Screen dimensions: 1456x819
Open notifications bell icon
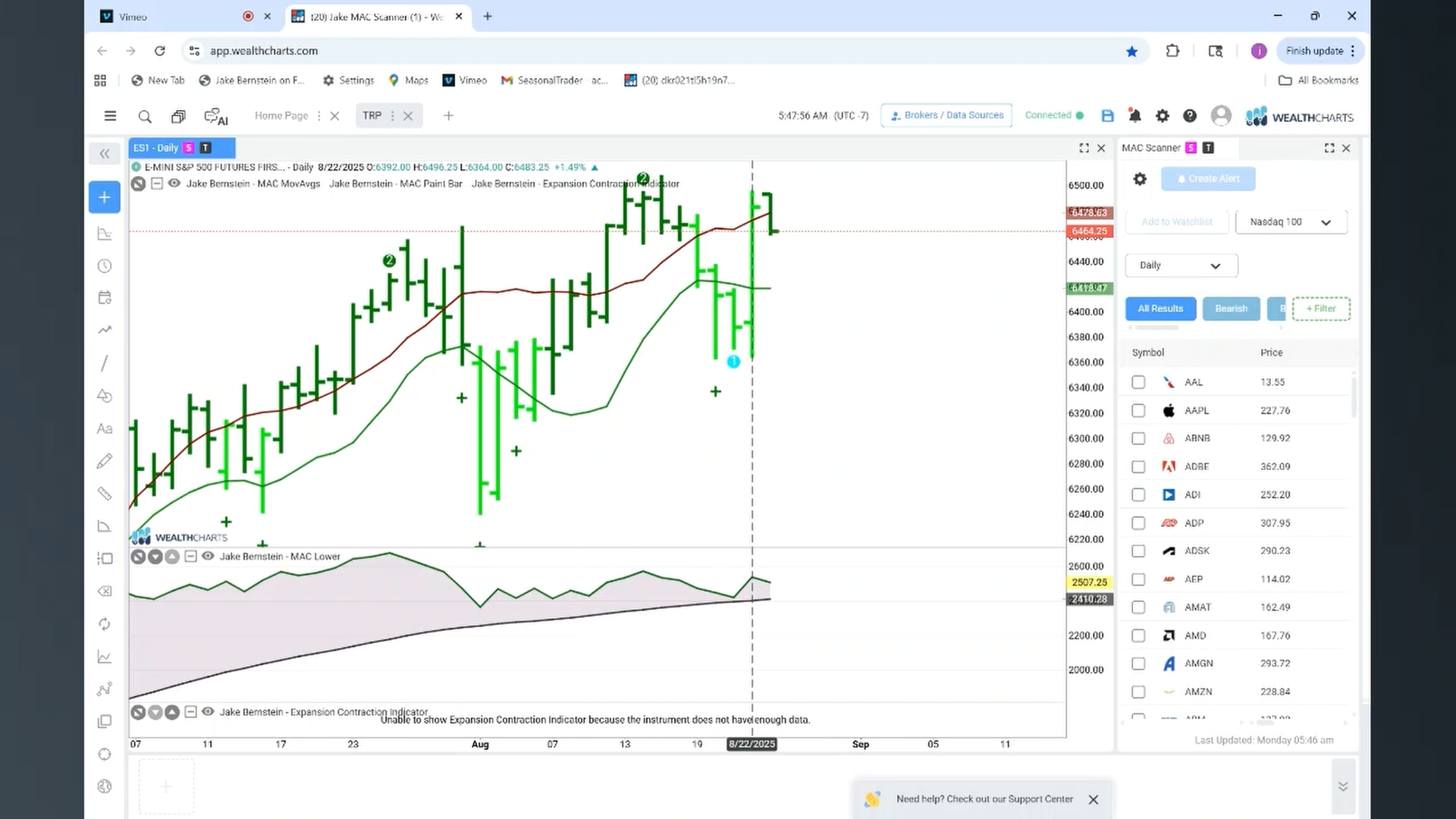point(1134,116)
